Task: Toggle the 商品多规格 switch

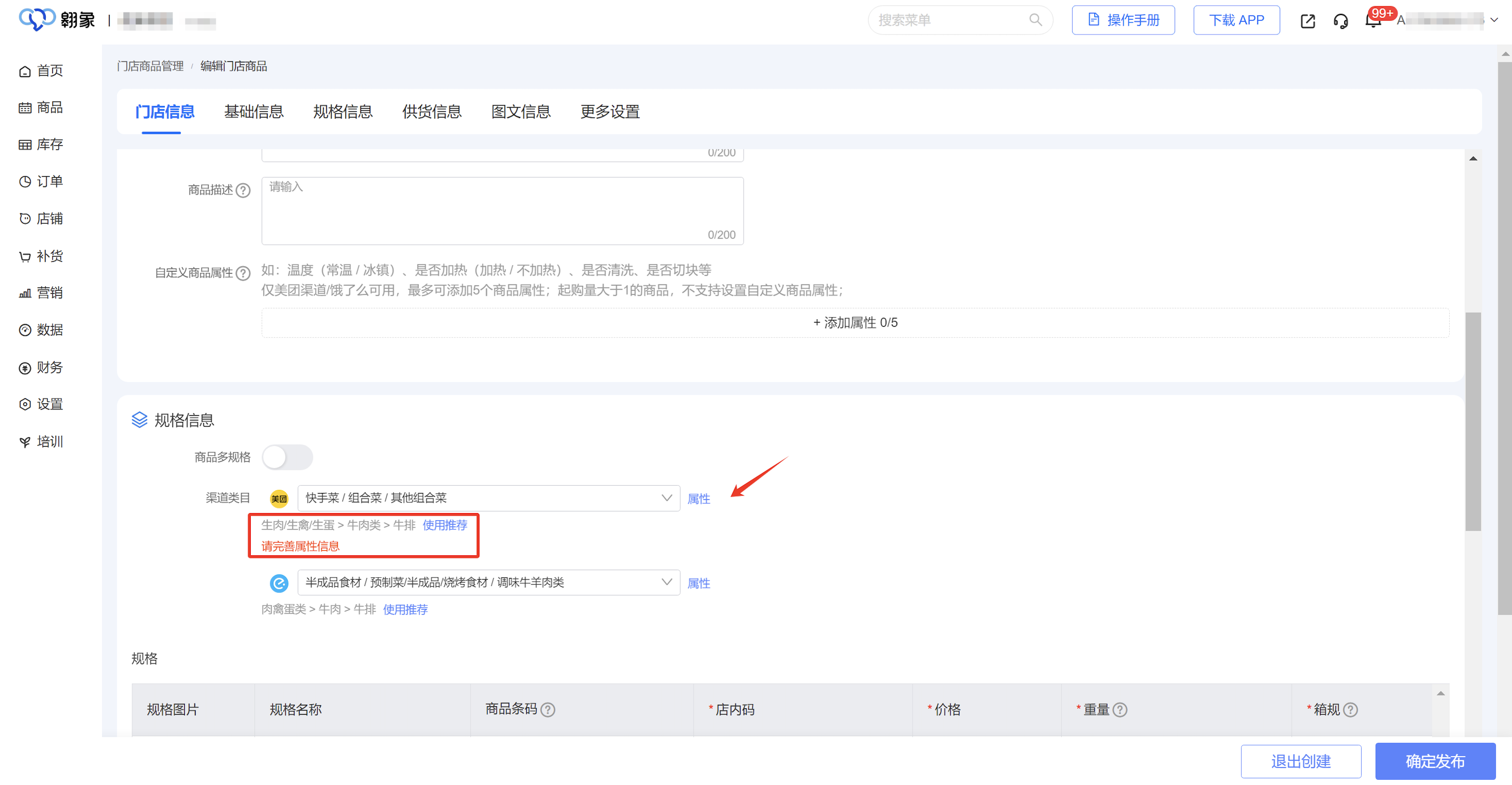Action: click(x=287, y=457)
